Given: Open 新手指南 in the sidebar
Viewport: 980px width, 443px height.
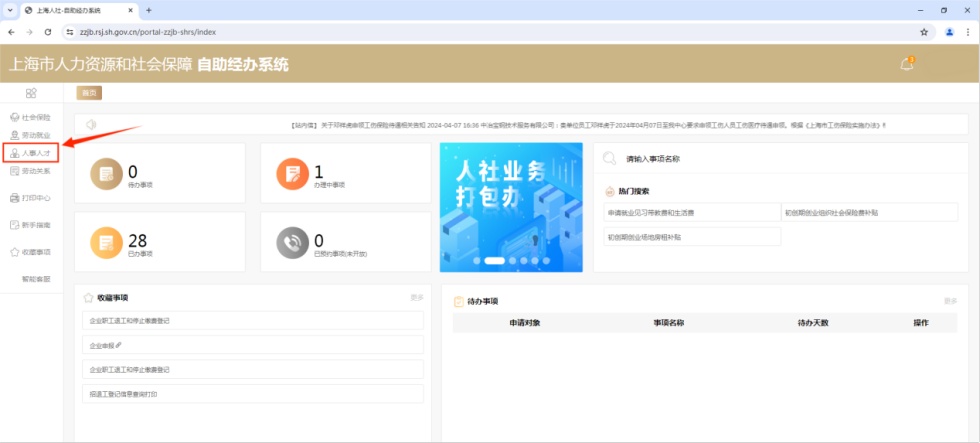Looking at the screenshot, I should (30, 225).
